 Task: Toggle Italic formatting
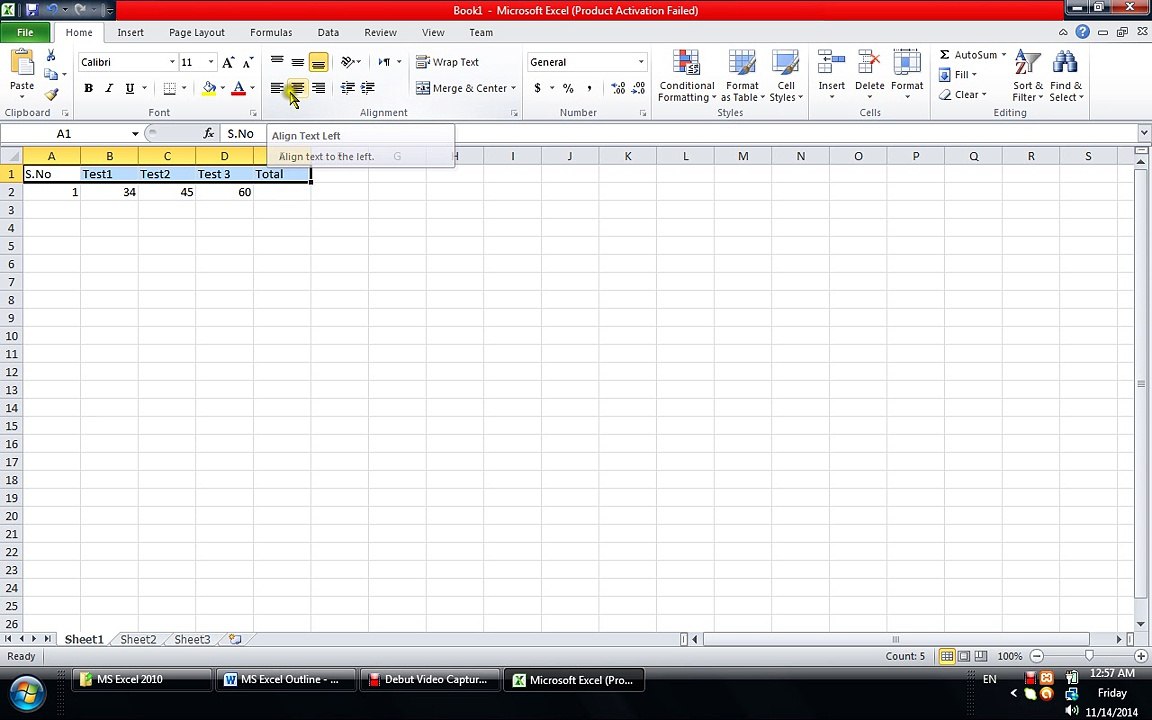point(109,88)
